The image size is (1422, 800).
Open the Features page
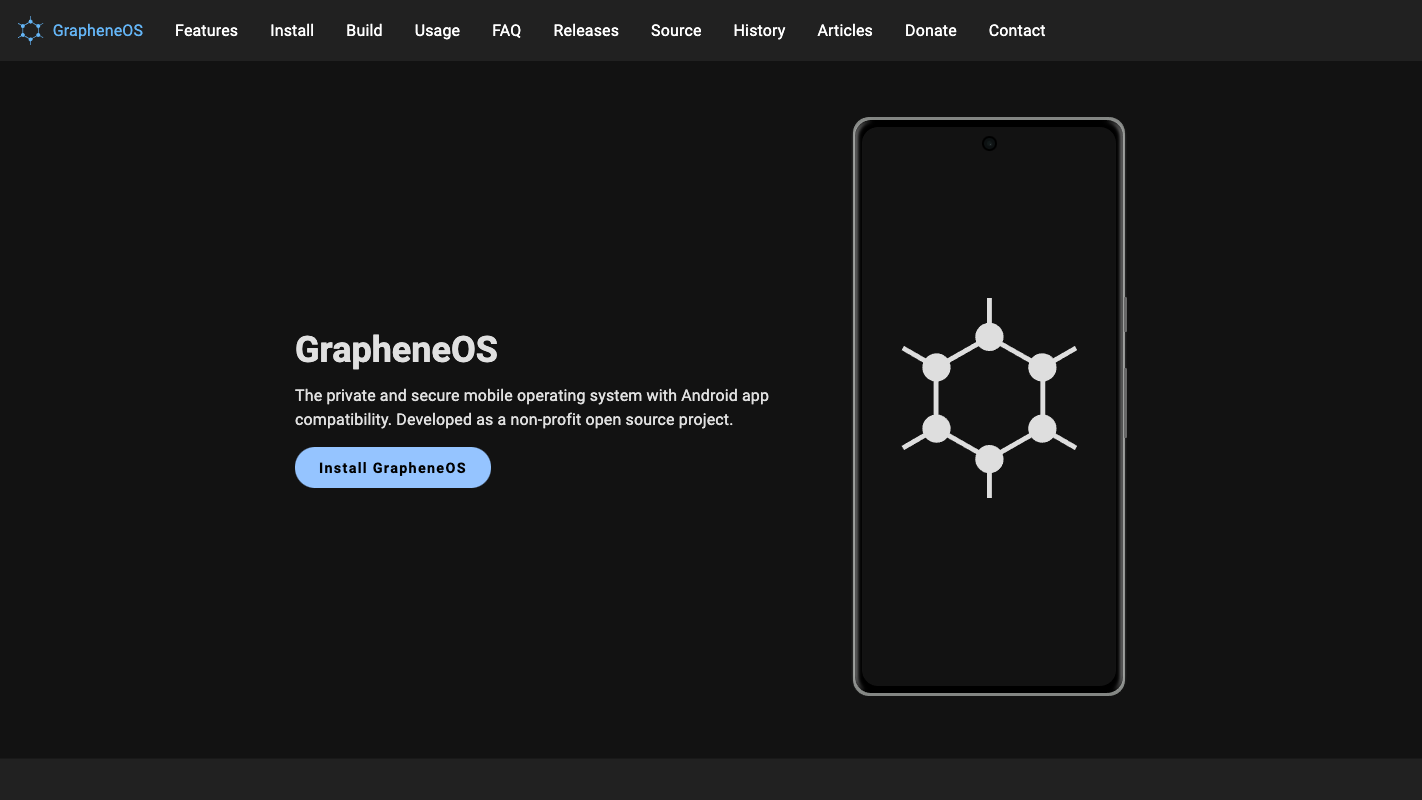click(206, 31)
